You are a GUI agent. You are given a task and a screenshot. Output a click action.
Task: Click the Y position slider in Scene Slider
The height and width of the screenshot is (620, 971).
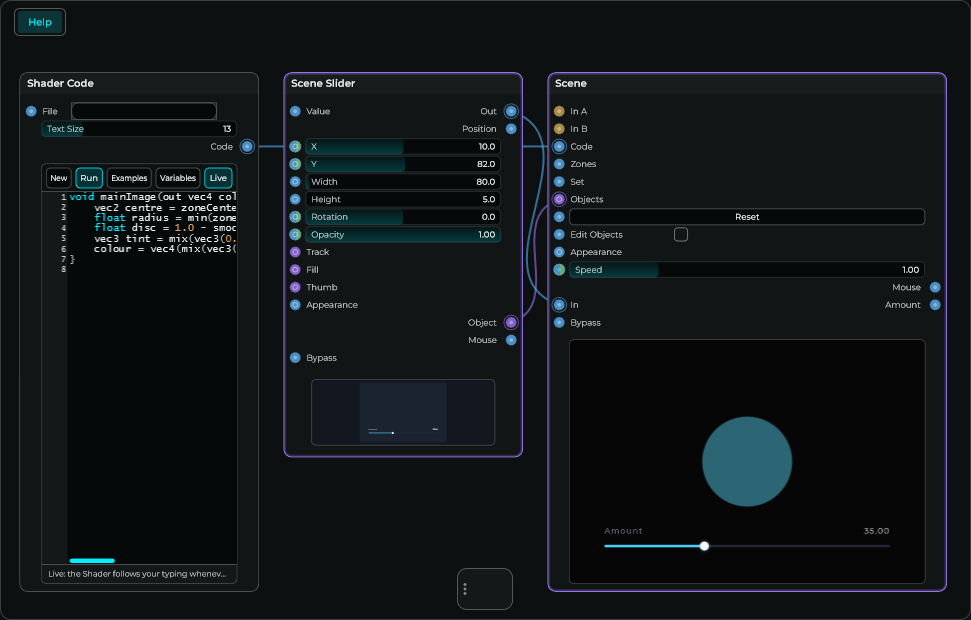403,164
